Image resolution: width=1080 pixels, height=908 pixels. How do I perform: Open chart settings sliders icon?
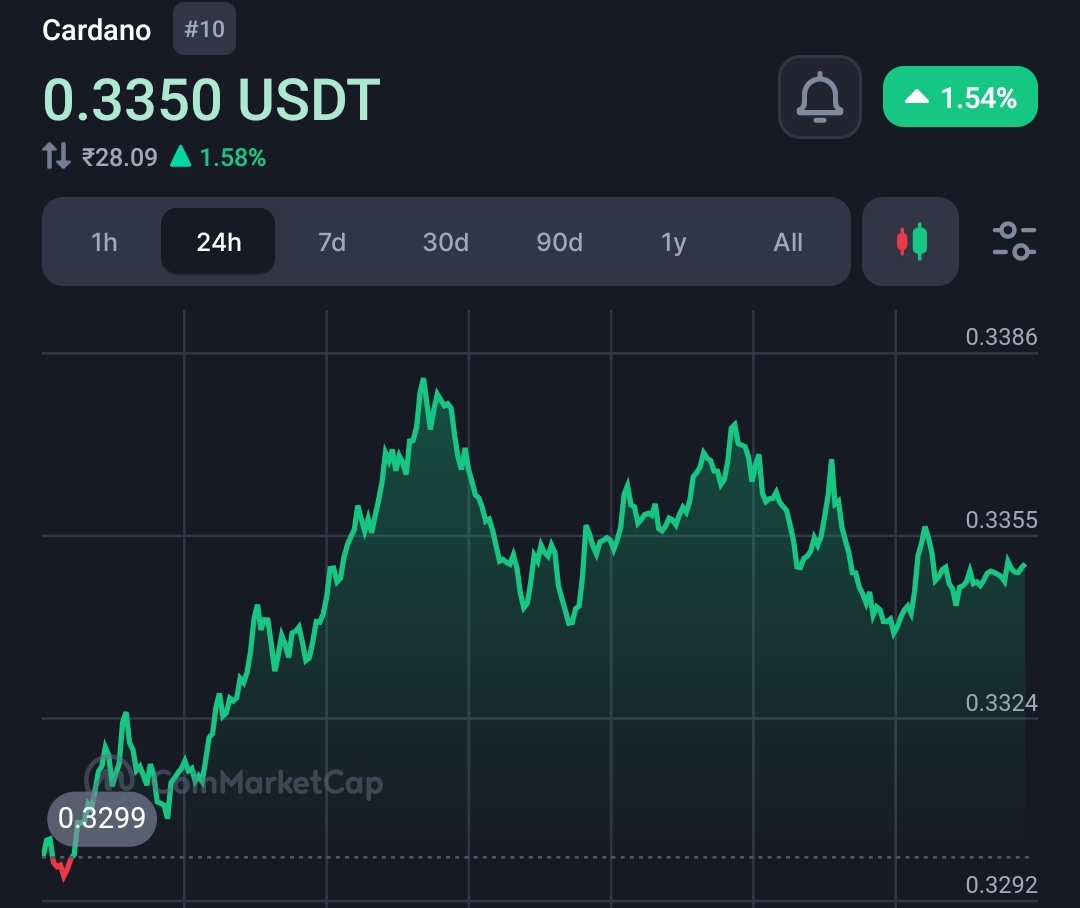(x=1014, y=242)
